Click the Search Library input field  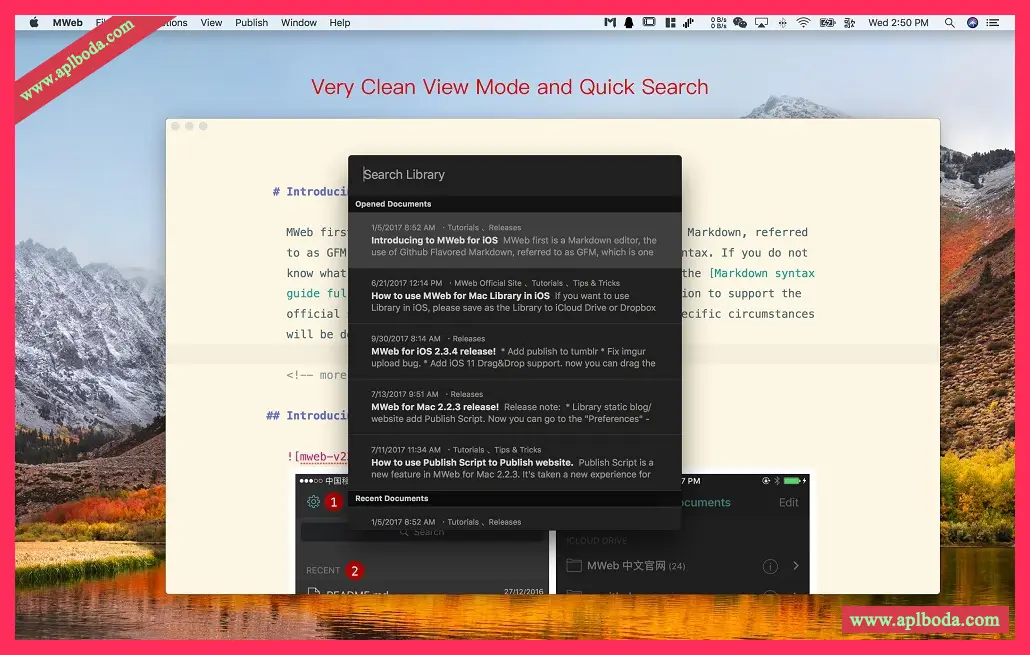coord(514,175)
